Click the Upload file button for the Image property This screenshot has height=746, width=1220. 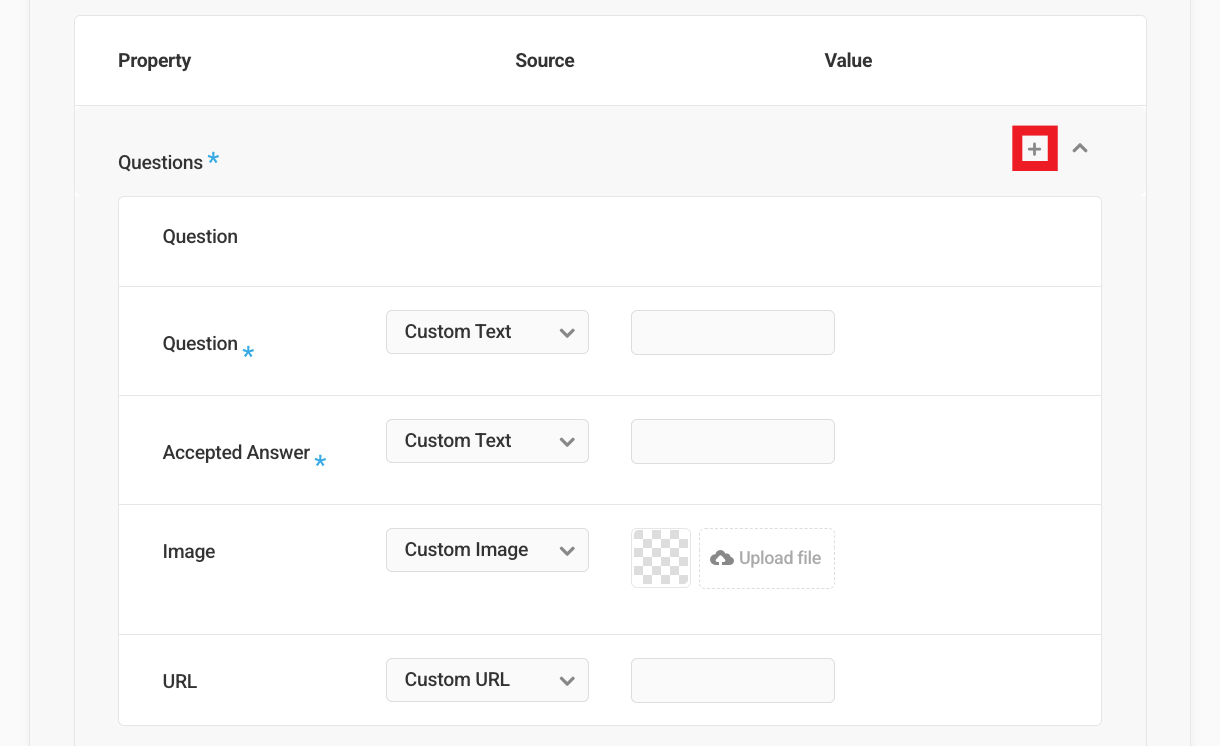tap(766, 558)
